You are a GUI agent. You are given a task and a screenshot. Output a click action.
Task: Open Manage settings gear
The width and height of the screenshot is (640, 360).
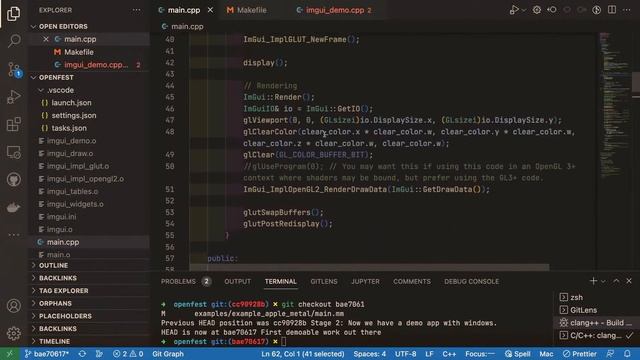coord(13,333)
